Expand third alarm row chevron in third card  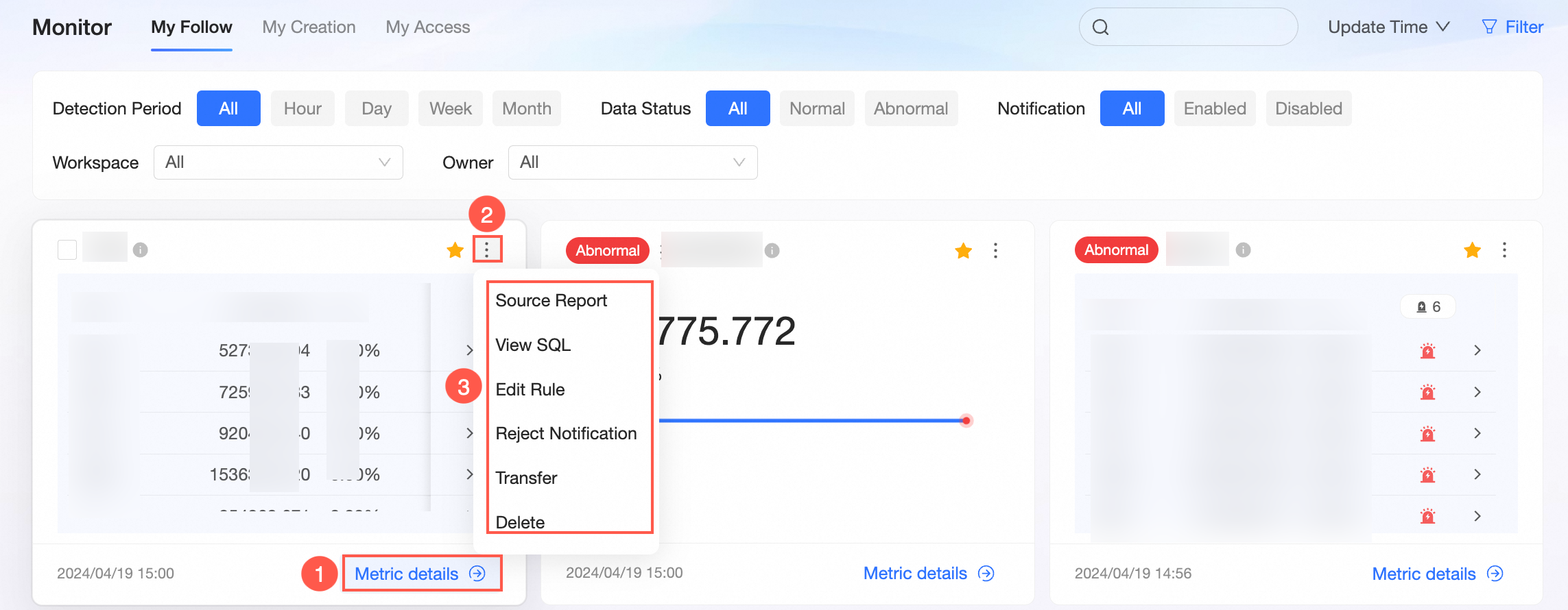coord(1477,433)
